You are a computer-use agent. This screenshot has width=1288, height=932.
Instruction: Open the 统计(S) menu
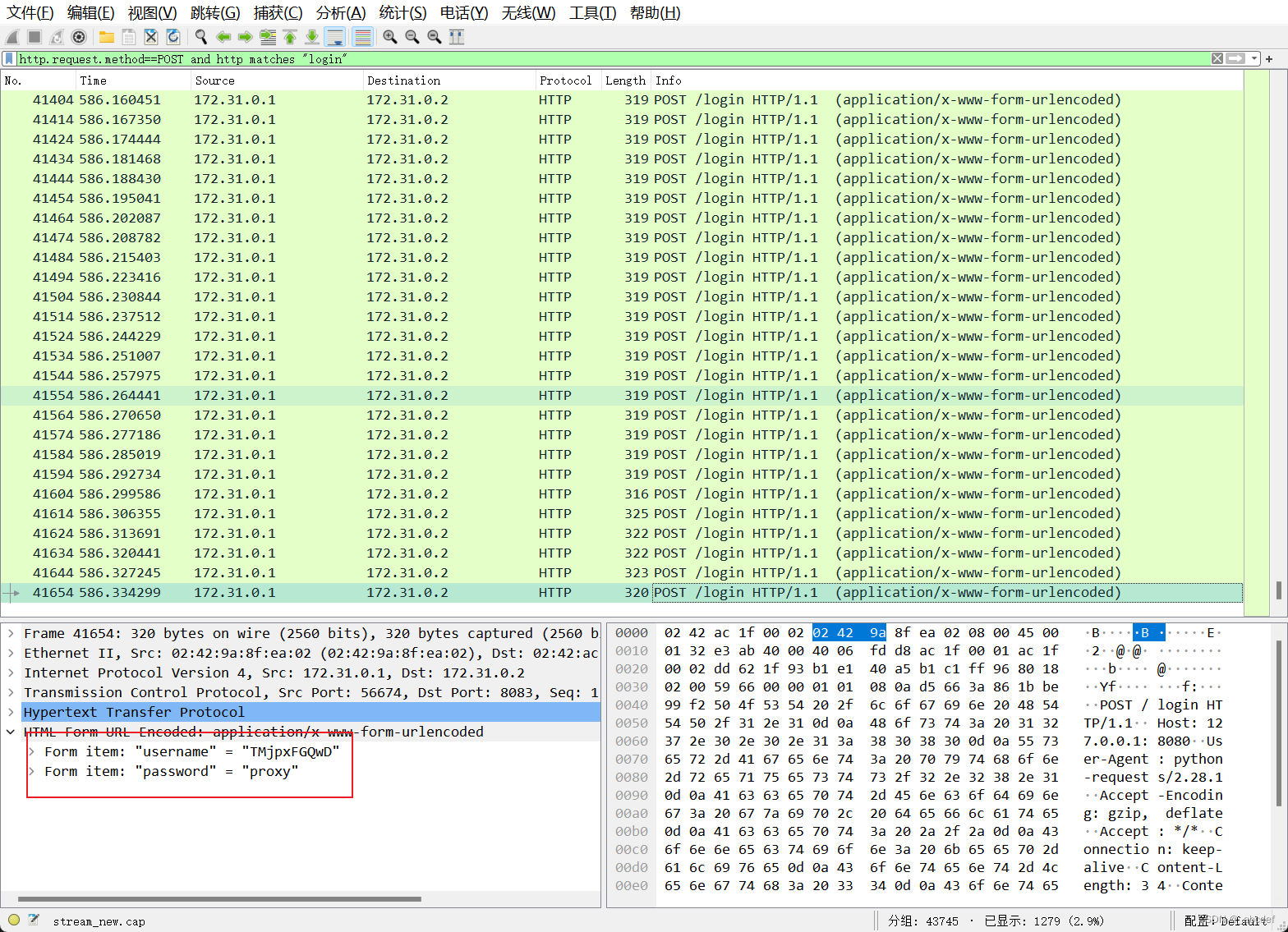tap(403, 12)
